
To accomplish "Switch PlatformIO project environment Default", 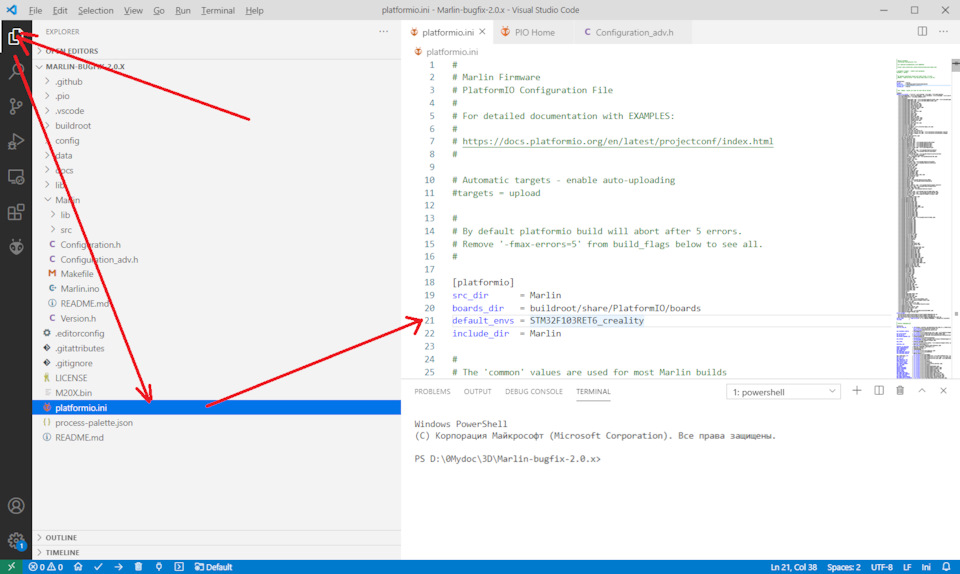I will [213, 567].
